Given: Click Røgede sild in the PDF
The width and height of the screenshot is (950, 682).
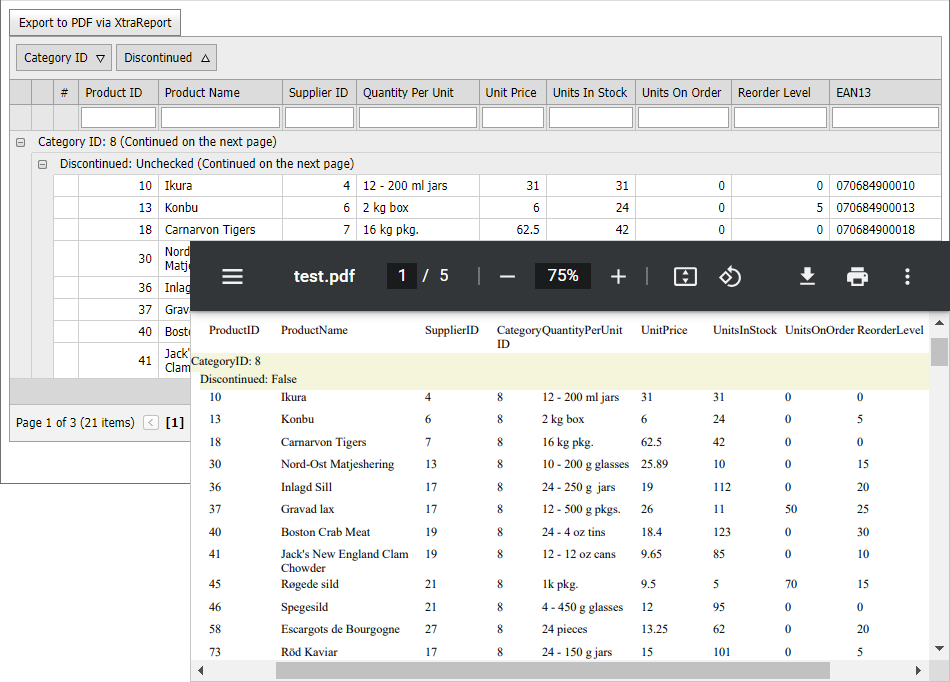Looking at the screenshot, I should point(310,584).
